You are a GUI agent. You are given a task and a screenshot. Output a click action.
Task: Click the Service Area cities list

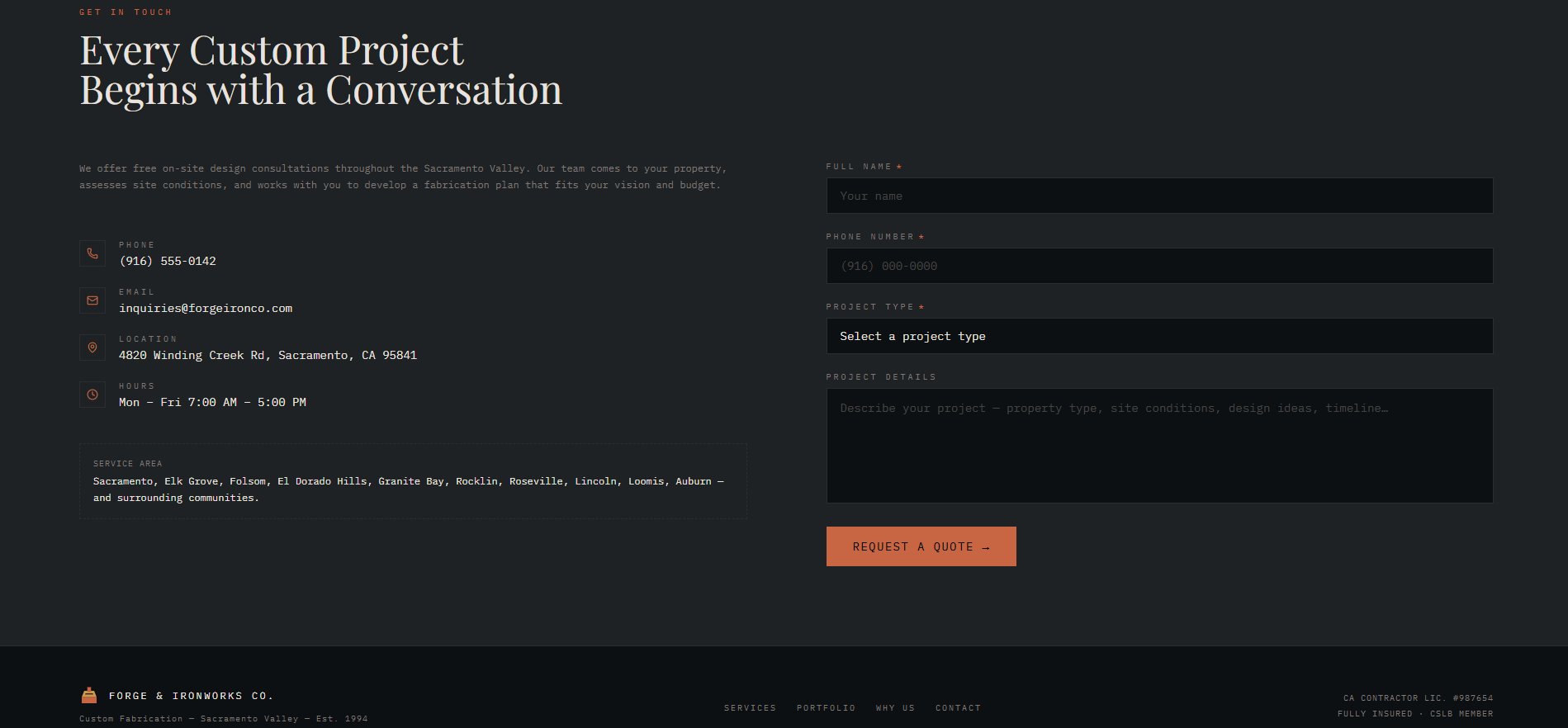[409, 489]
